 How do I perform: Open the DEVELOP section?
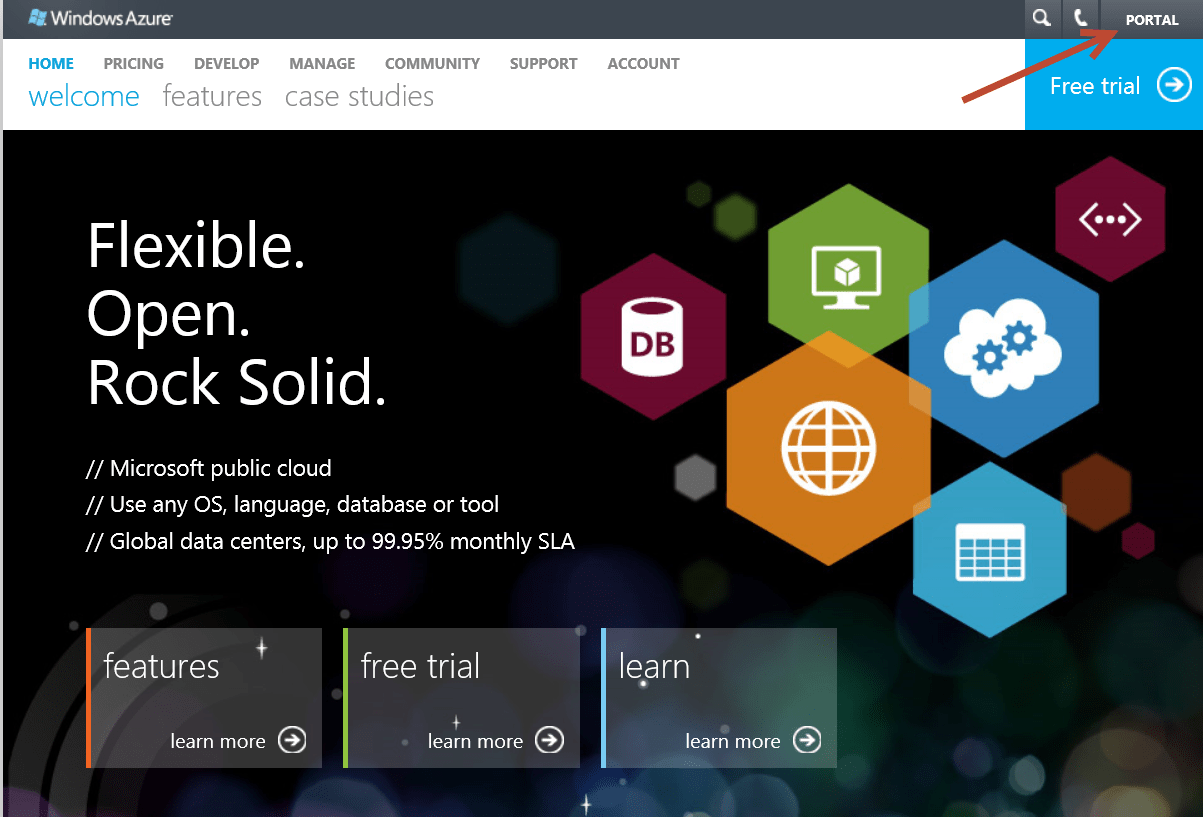point(226,63)
